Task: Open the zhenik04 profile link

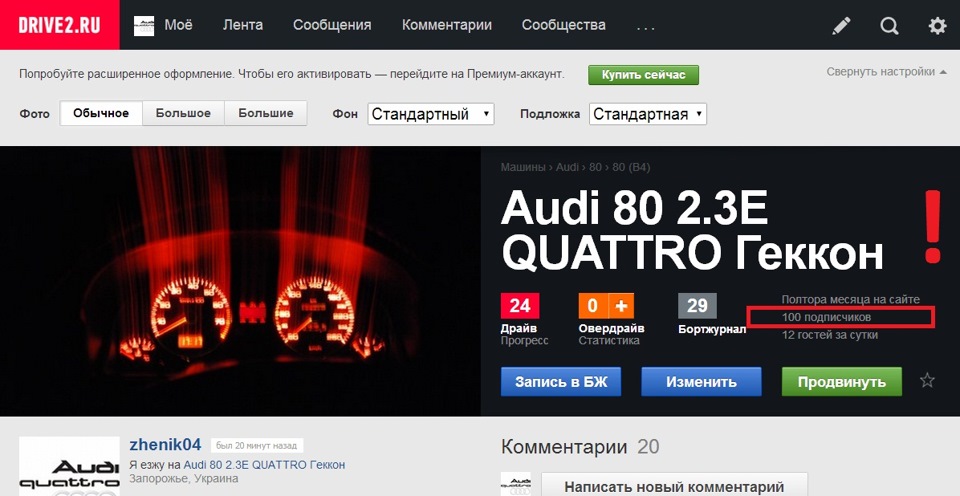Action: pos(165,445)
